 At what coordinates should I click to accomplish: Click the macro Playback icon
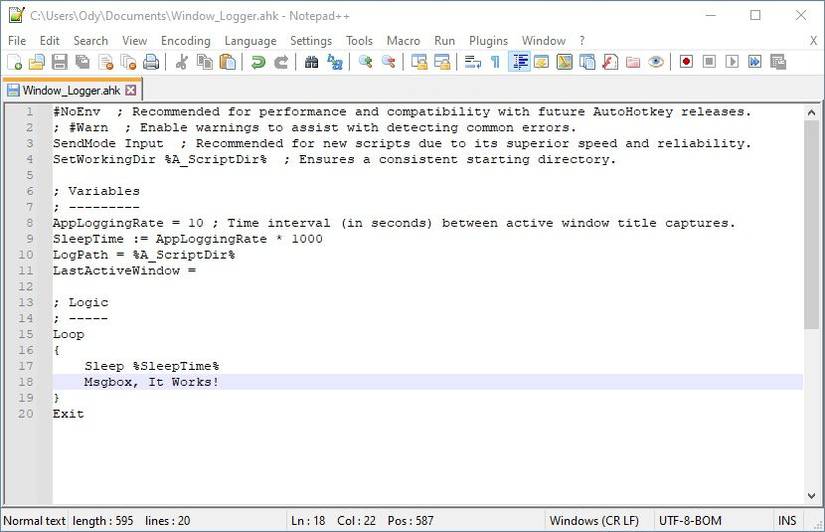click(732, 62)
